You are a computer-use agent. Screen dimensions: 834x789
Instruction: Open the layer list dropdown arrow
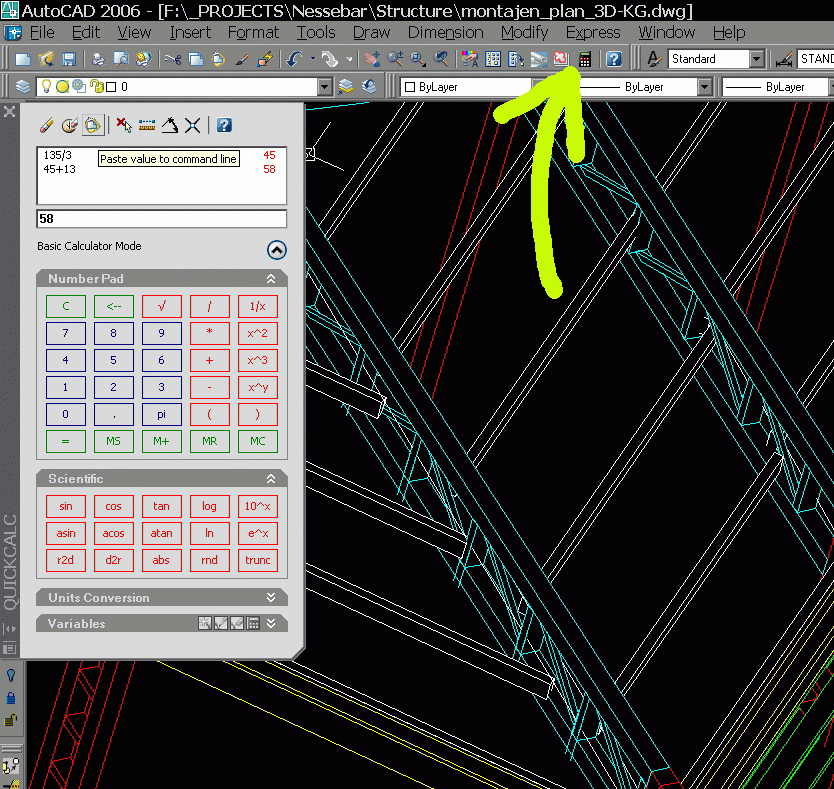tap(324, 87)
